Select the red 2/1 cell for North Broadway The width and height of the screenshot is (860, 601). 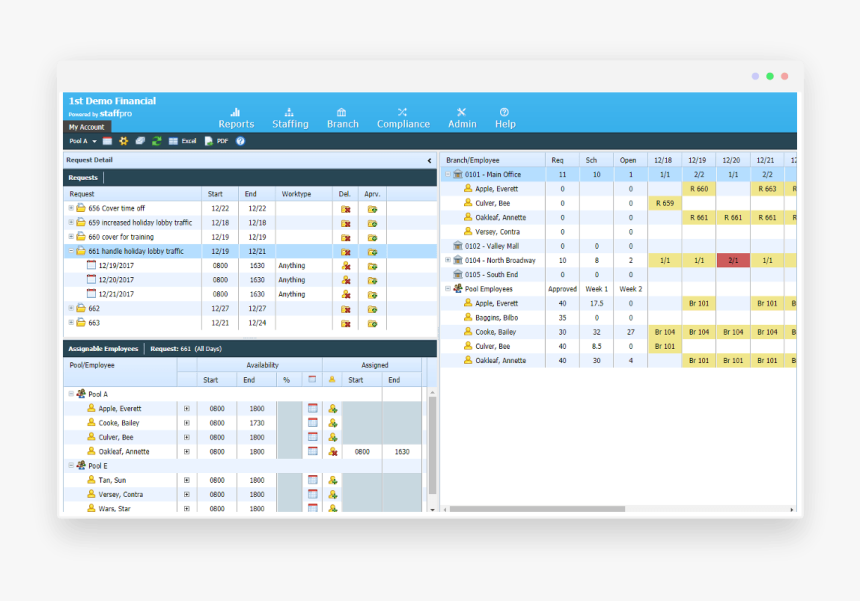[x=732, y=260]
